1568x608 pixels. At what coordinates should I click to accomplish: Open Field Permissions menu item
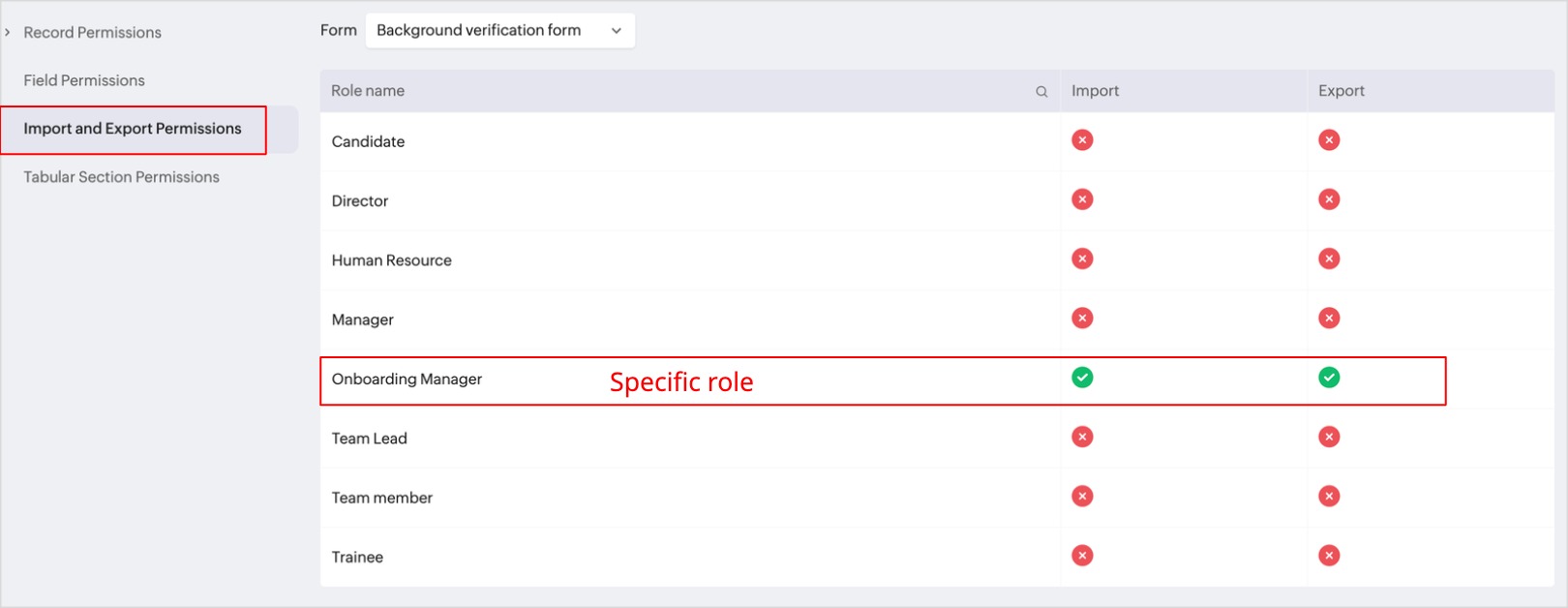(84, 80)
